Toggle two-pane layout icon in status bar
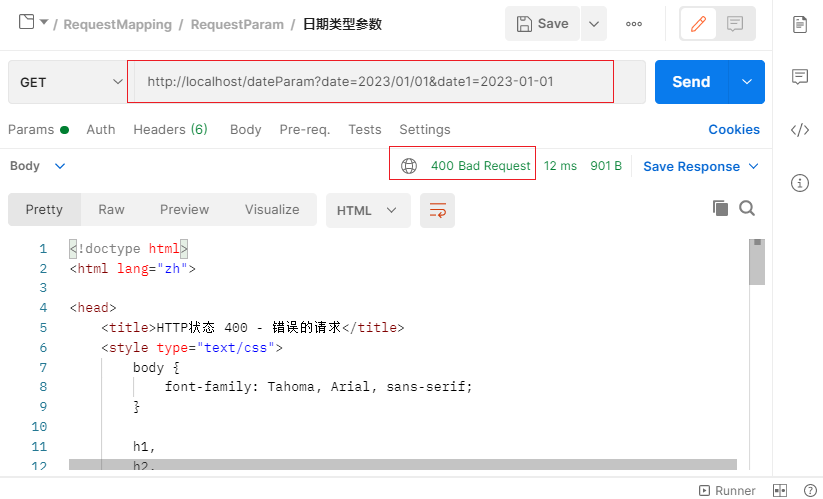The image size is (823, 499). click(780, 491)
